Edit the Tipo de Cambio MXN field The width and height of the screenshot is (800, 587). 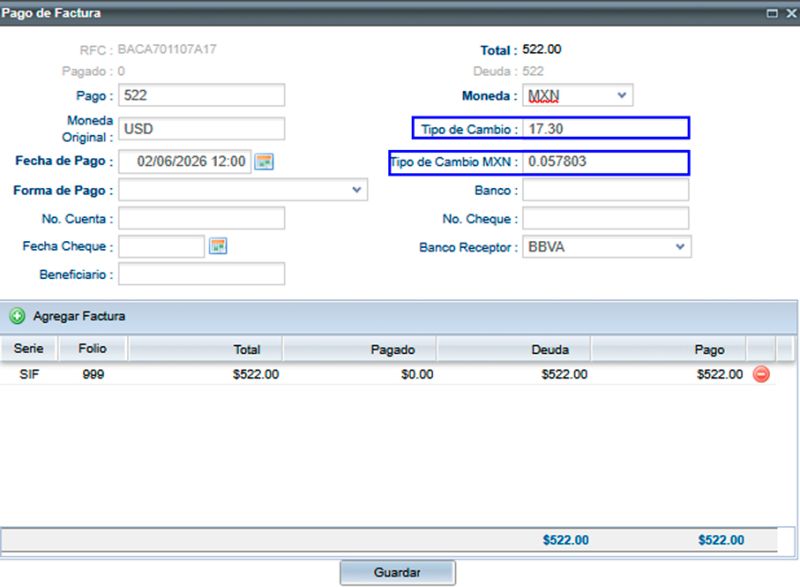605,162
